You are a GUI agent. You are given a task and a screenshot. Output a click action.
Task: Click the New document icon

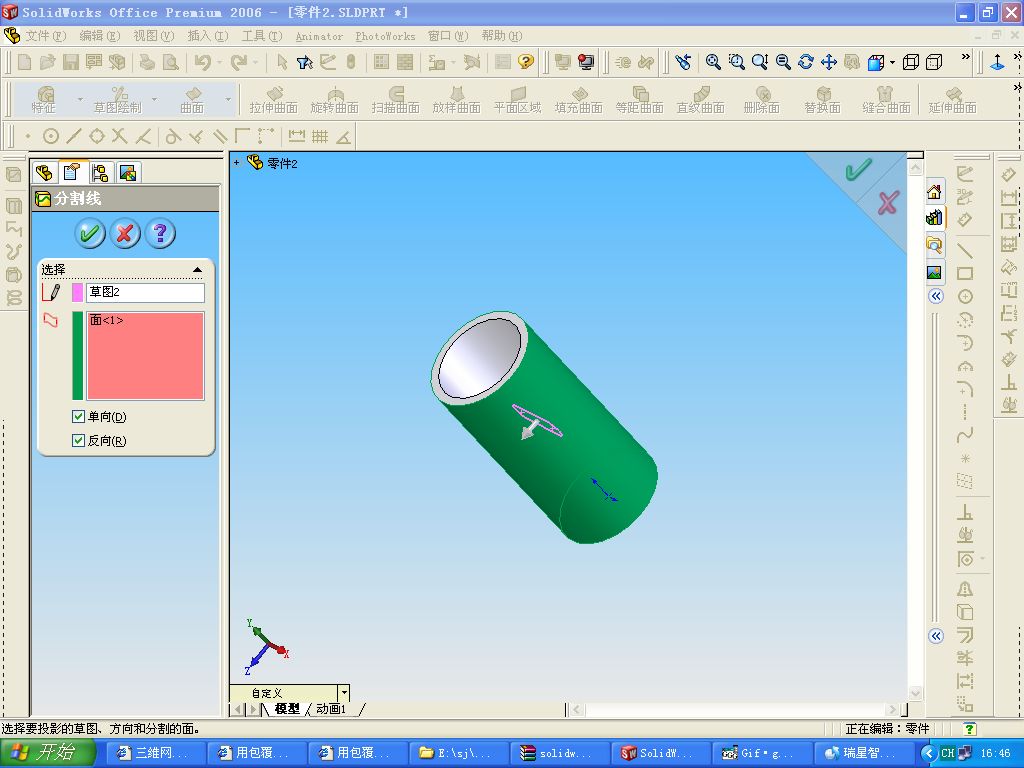pos(25,62)
